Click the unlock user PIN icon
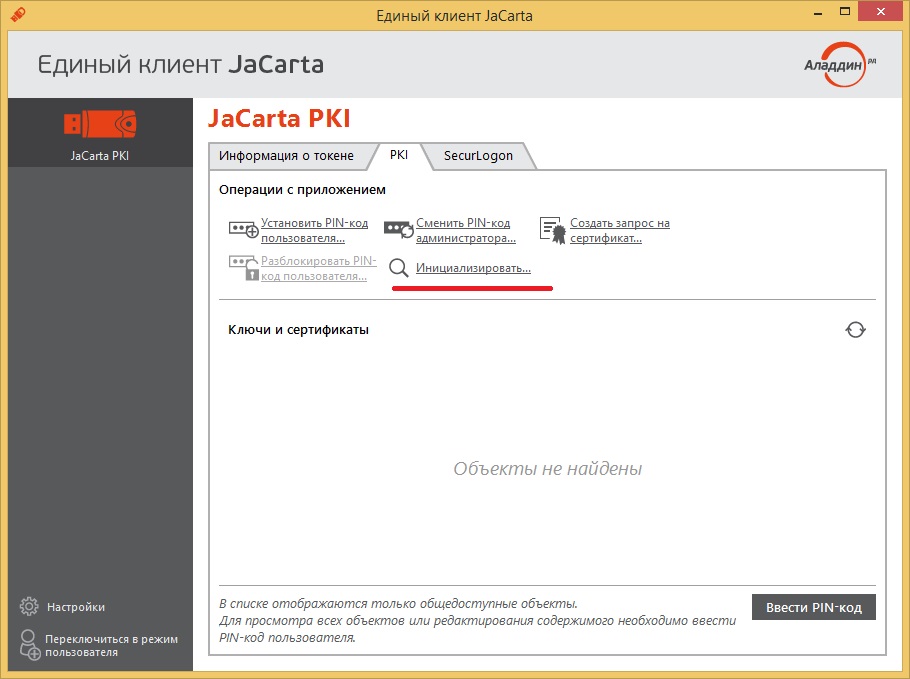910x679 pixels. (244, 268)
